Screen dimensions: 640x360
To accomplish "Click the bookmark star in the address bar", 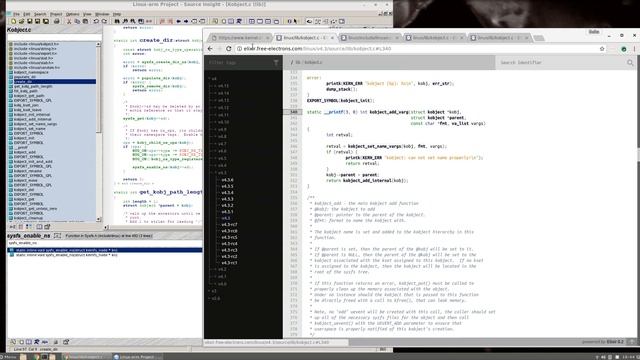I will [x=602, y=49].
